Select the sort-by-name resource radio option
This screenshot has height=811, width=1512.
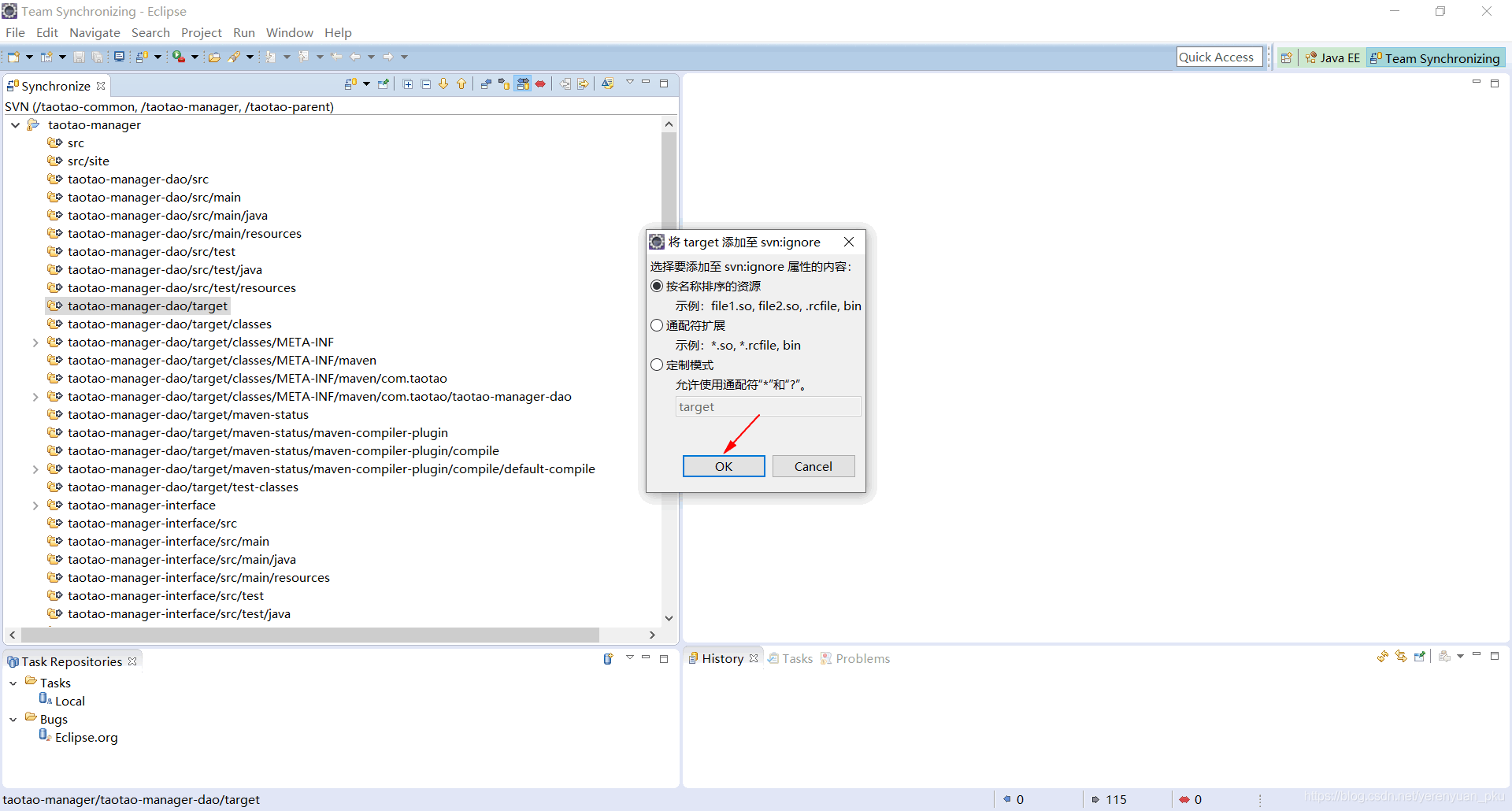[x=657, y=286]
